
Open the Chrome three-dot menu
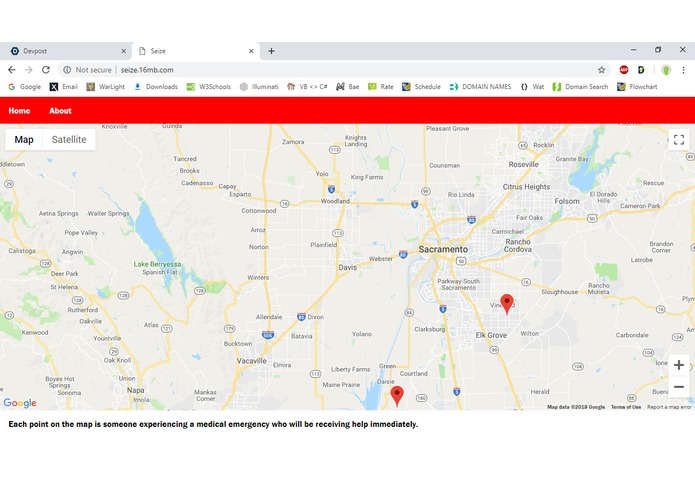coord(683,70)
